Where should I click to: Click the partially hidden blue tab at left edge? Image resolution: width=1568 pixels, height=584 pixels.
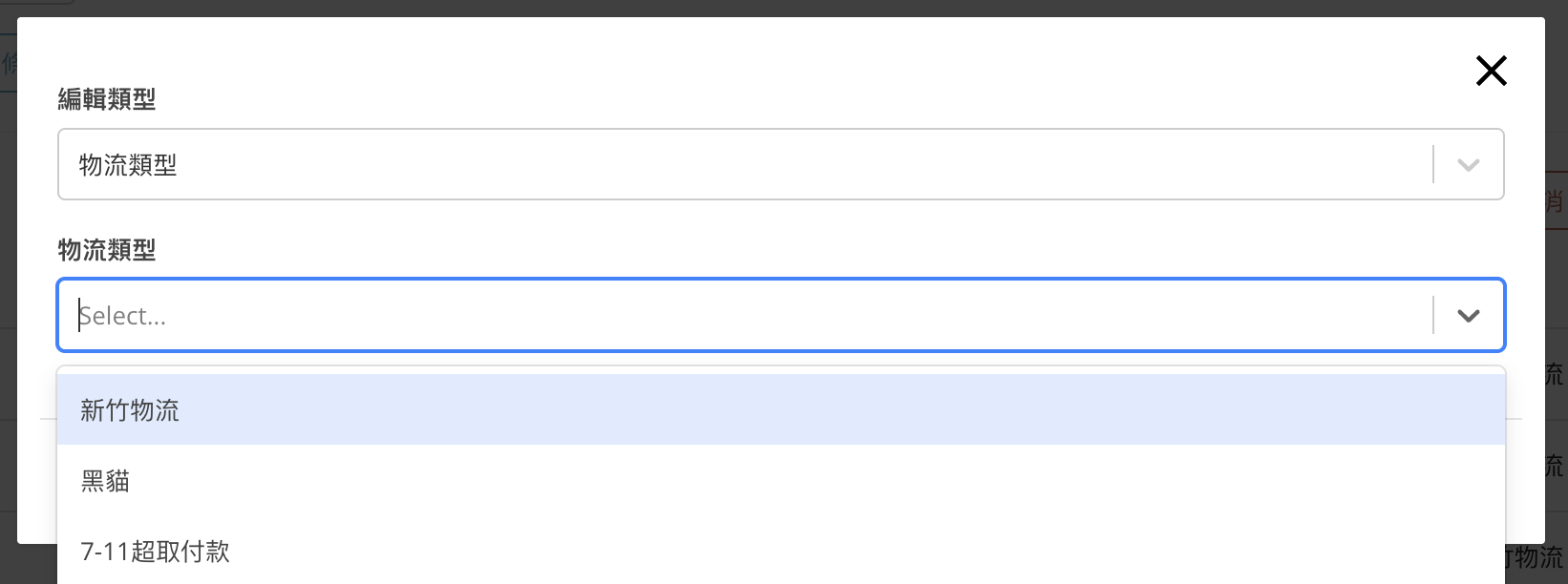[x=9, y=64]
